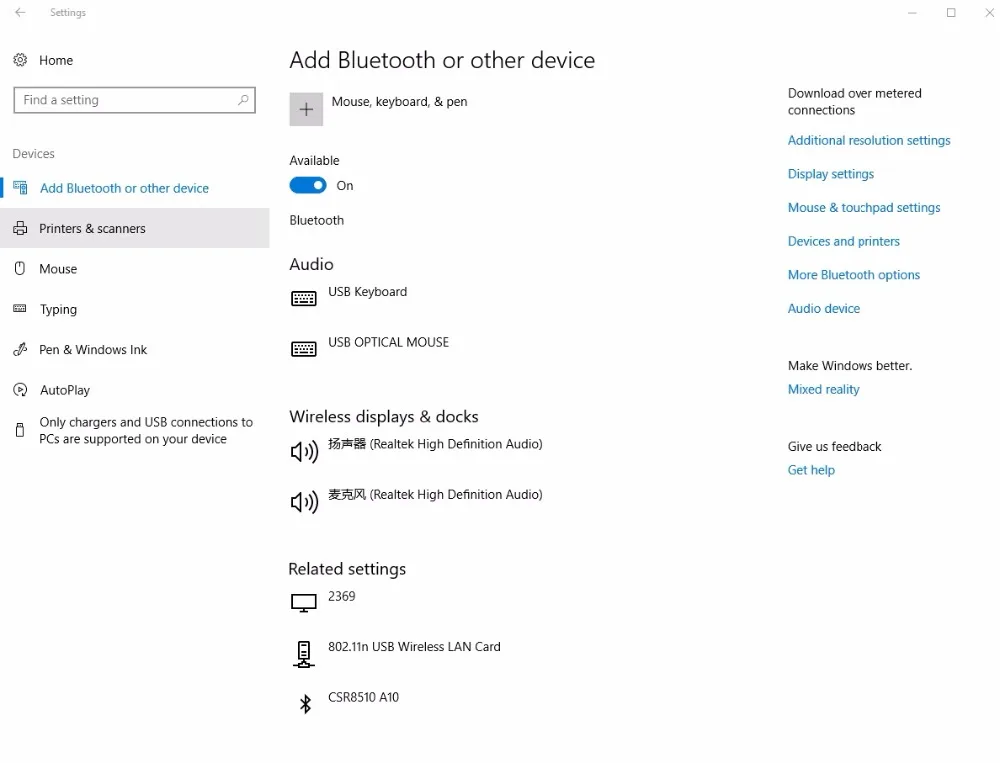The height and width of the screenshot is (763, 1000).
Task: Click the Bluetooth icon beside CSR8510 A10
Action: [x=306, y=705]
